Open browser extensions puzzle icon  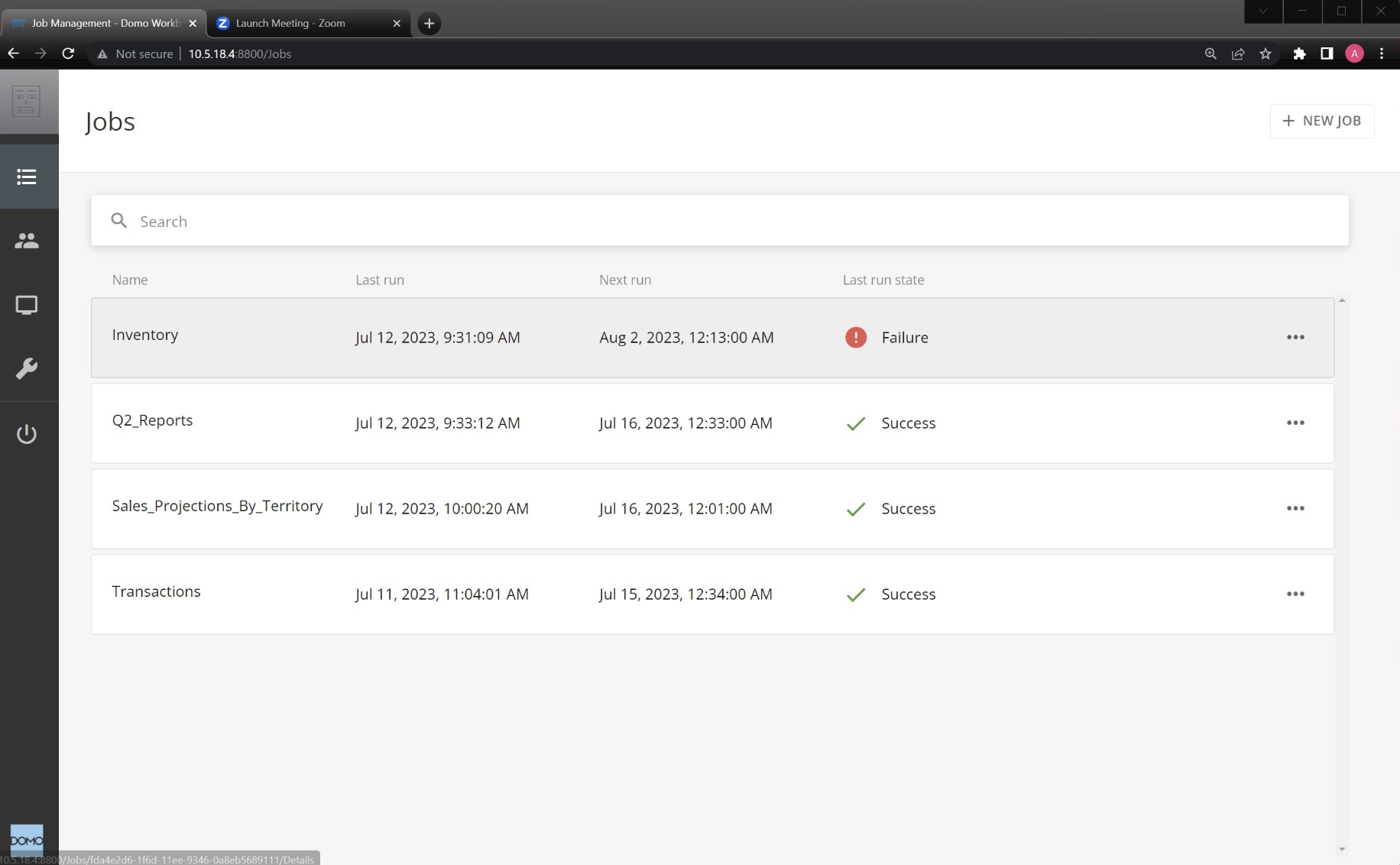pos(1299,53)
